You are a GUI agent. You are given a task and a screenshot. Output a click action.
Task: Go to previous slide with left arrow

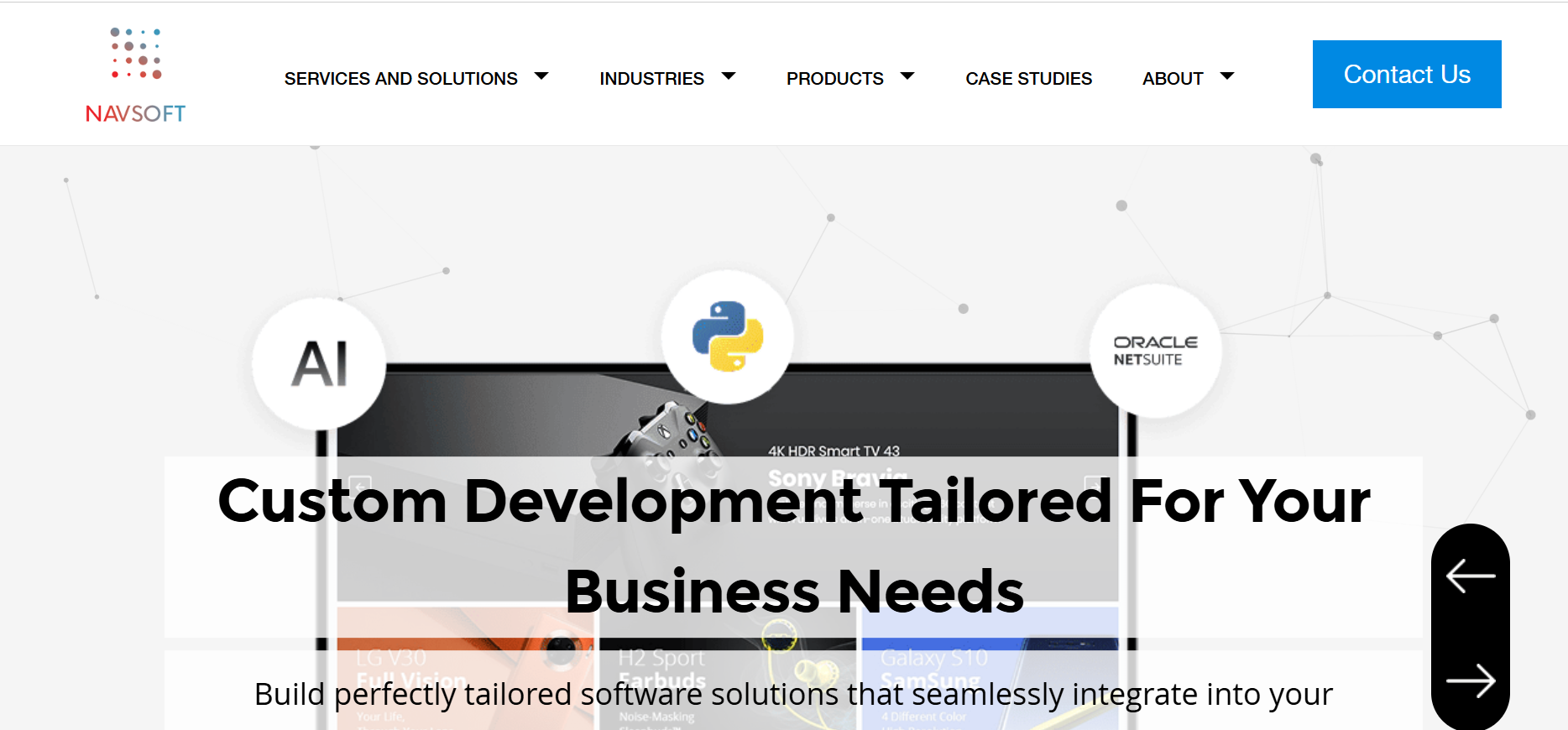[1471, 576]
